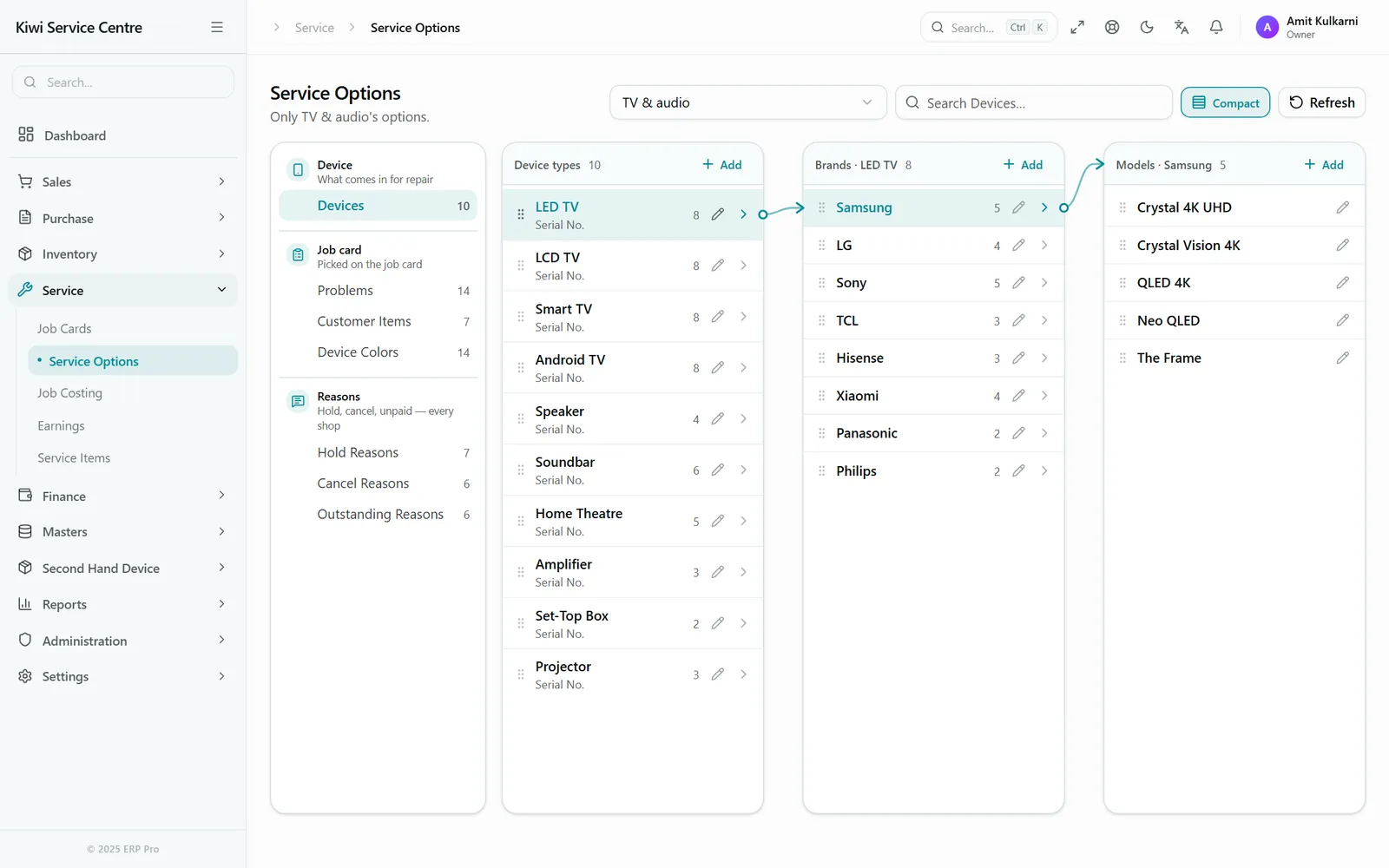The width and height of the screenshot is (1389, 868).
Task: Edit the LED TV device type pencil icon
Action: [x=718, y=214]
